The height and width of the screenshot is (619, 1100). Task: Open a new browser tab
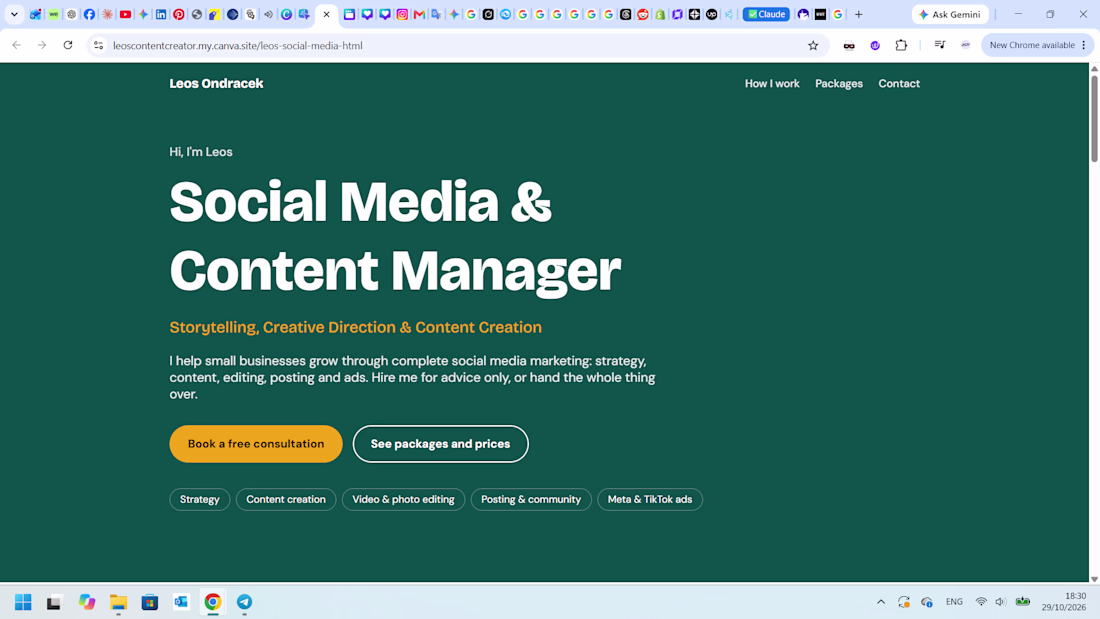859,14
